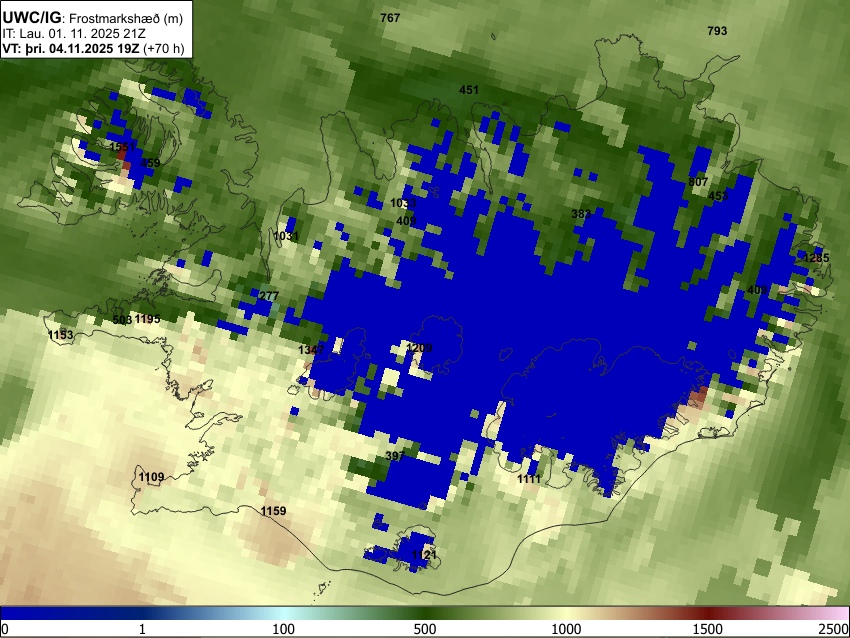
Task: Click the value 1031 on the map
Action: [286, 236]
